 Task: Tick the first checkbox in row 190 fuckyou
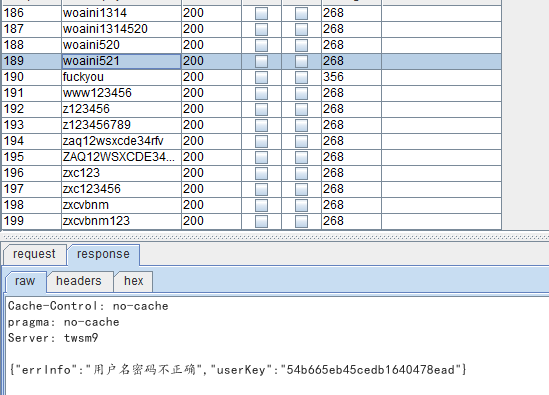[x=261, y=77]
